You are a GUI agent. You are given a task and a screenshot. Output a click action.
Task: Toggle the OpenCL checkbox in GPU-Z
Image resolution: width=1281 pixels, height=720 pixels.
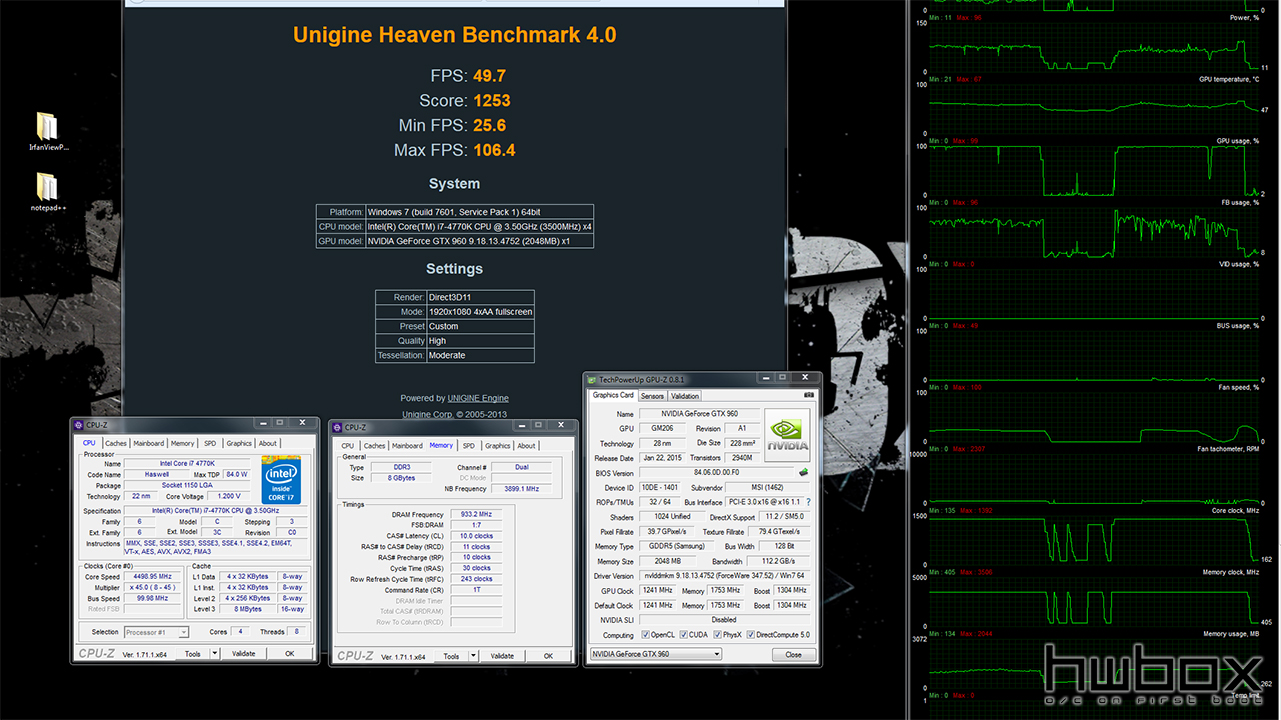click(x=645, y=635)
